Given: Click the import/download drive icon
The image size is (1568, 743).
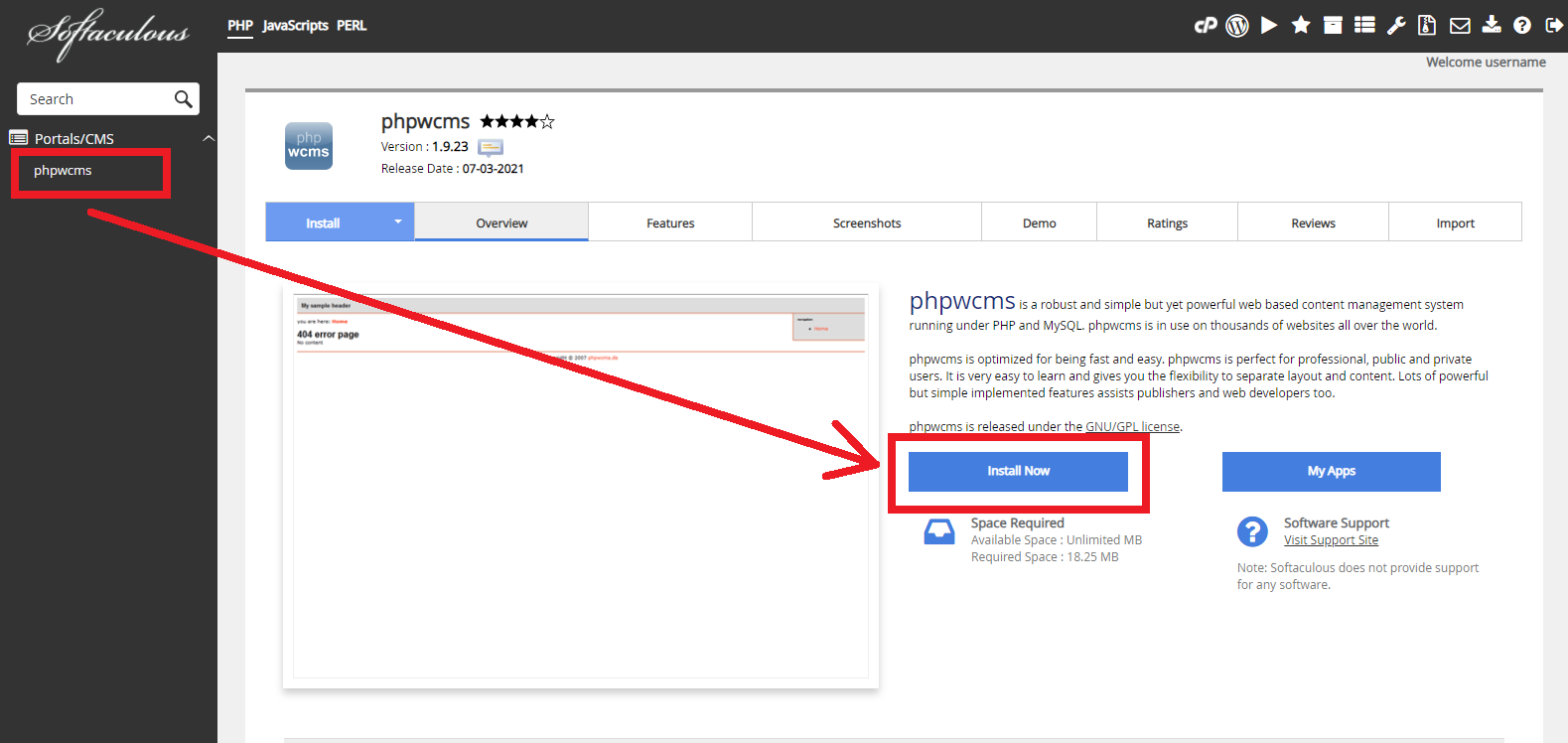Looking at the screenshot, I should (x=1492, y=26).
